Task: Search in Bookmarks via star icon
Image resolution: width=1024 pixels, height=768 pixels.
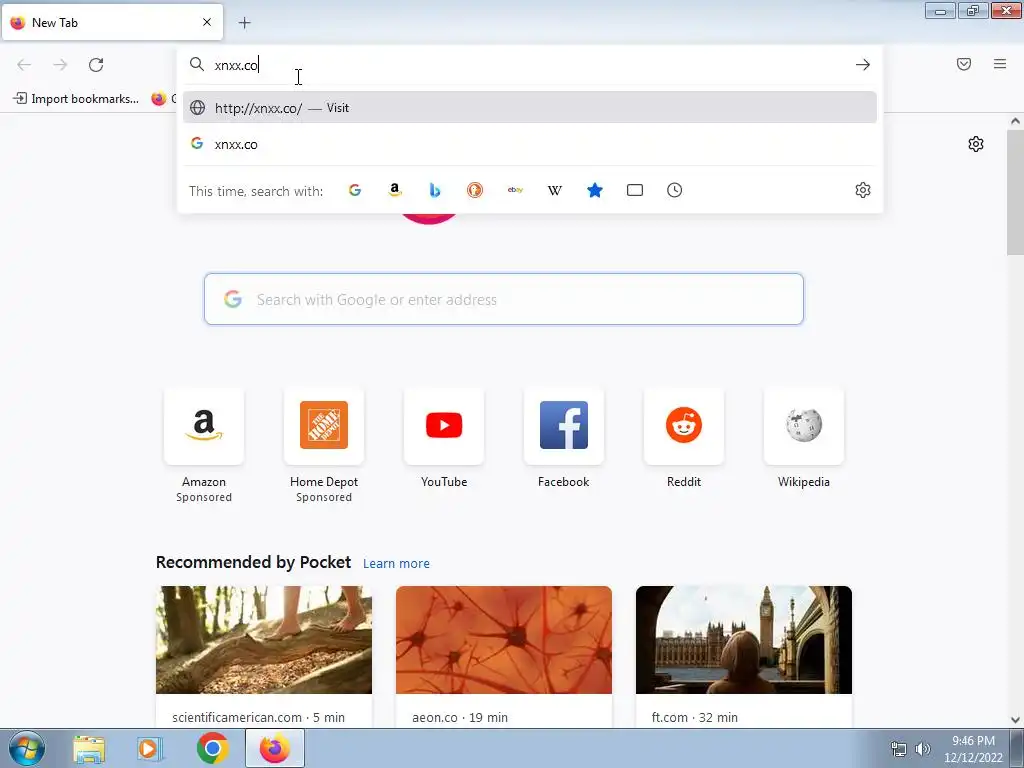Action: tap(595, 190)
